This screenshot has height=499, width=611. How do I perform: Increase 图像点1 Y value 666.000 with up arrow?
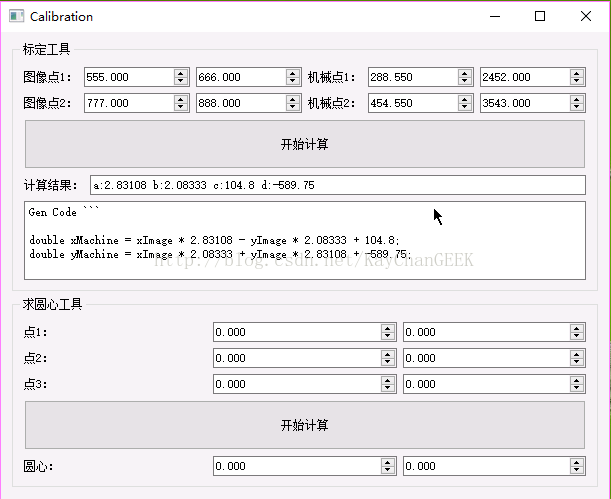click(293, 73)
